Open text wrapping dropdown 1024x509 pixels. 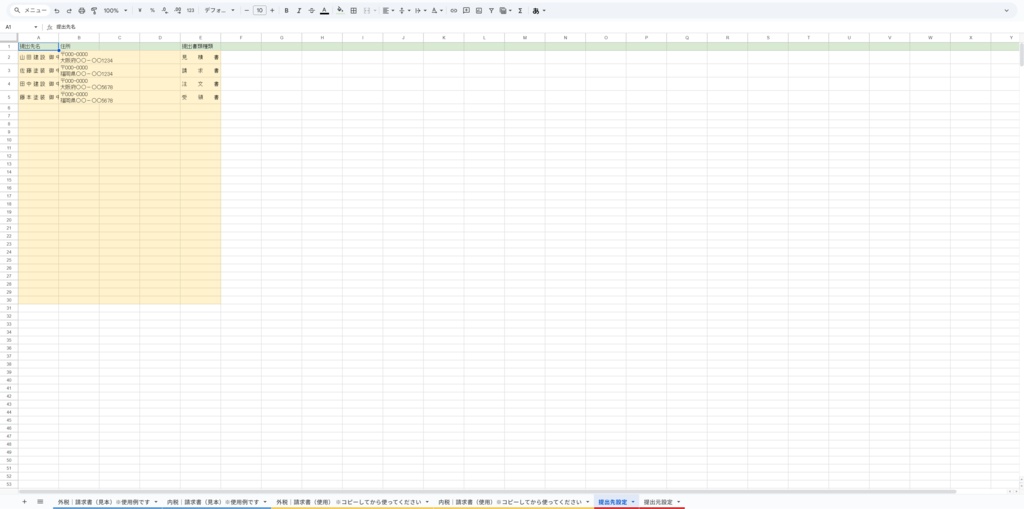pyautogui.click(x=421, y=10)
